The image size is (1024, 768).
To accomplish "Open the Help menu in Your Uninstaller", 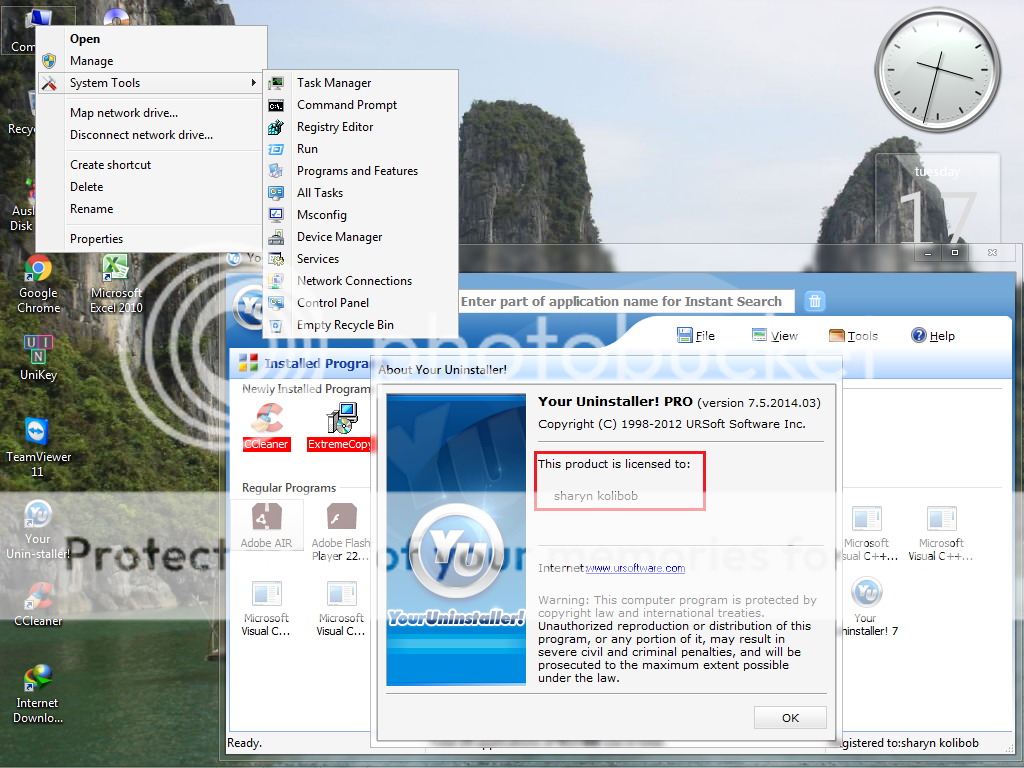I will click(932, 336).
